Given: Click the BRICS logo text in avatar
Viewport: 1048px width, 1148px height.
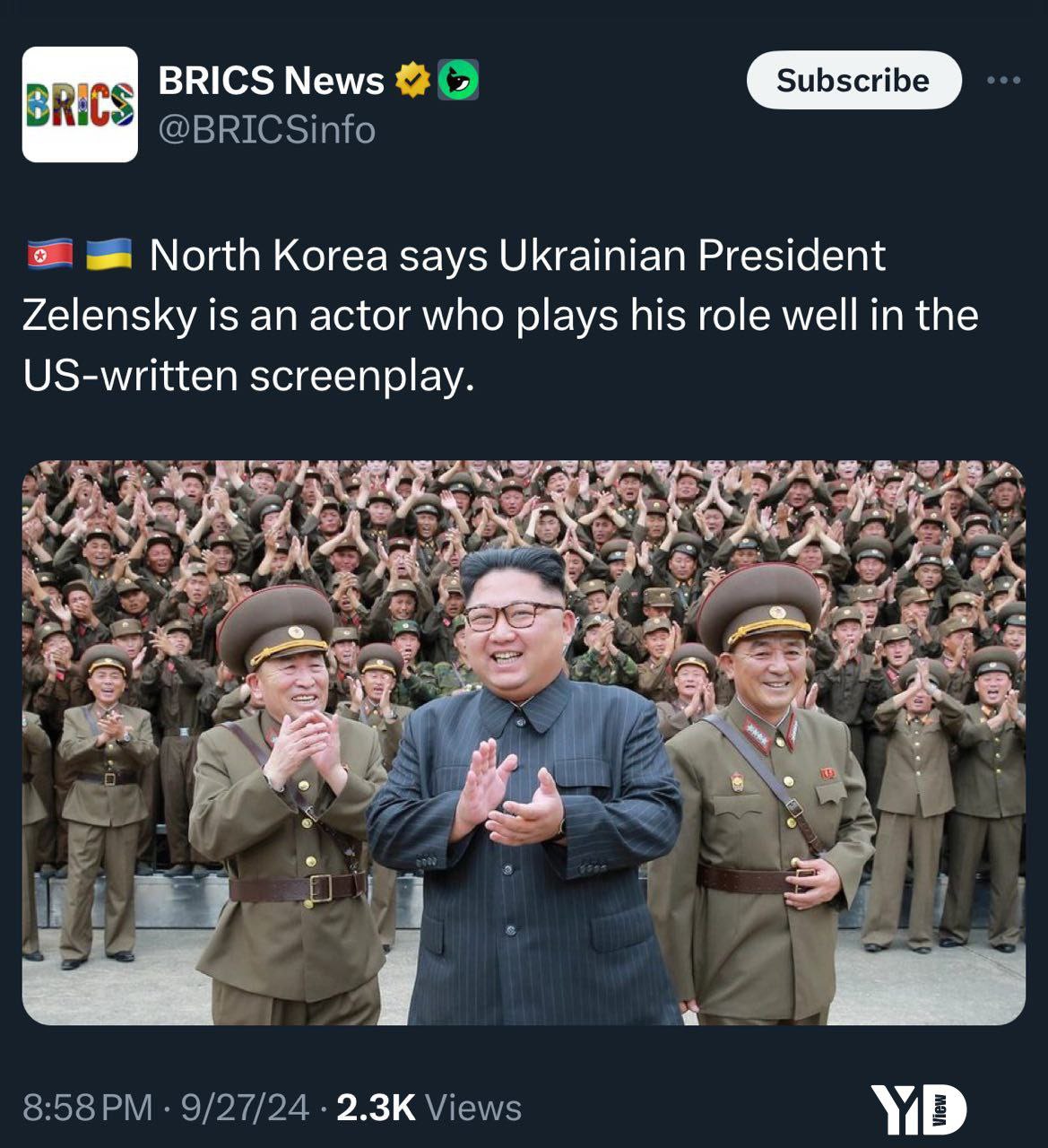Looking at the screenshot, I should pyautogui.click(x=80, y=105).
